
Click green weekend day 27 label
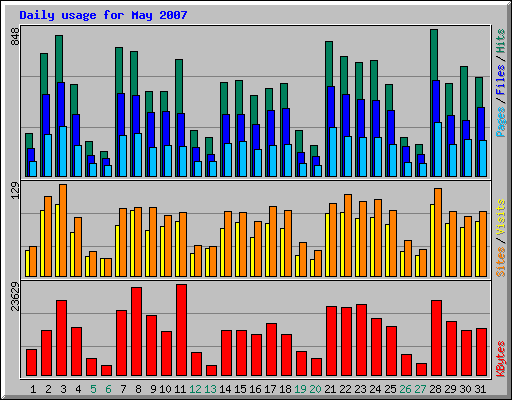[x=420, y=389]
